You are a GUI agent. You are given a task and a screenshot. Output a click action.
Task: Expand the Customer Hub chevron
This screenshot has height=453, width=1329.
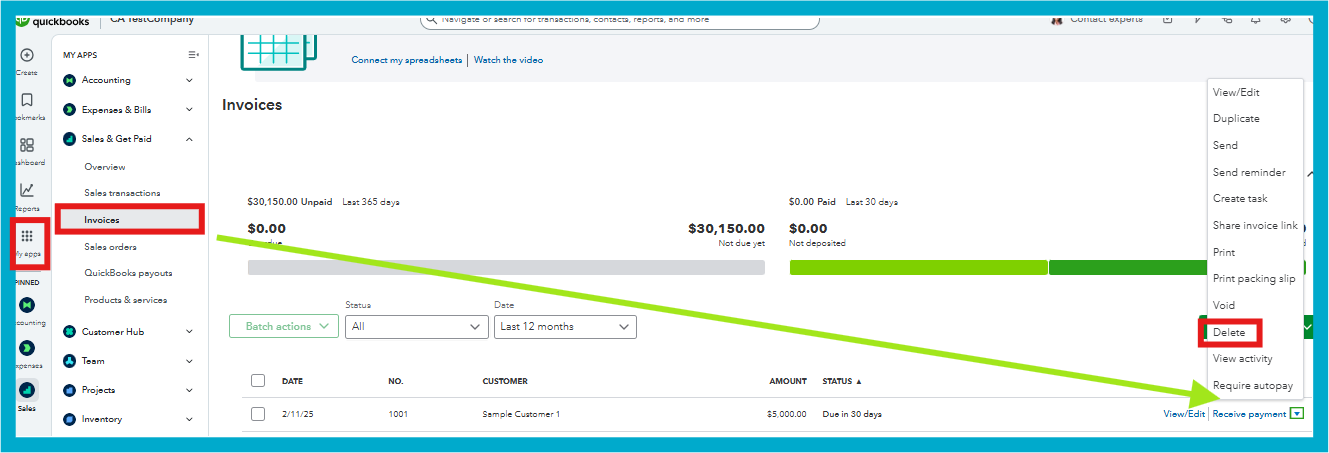pyautogui.click(x=190, y=332)
